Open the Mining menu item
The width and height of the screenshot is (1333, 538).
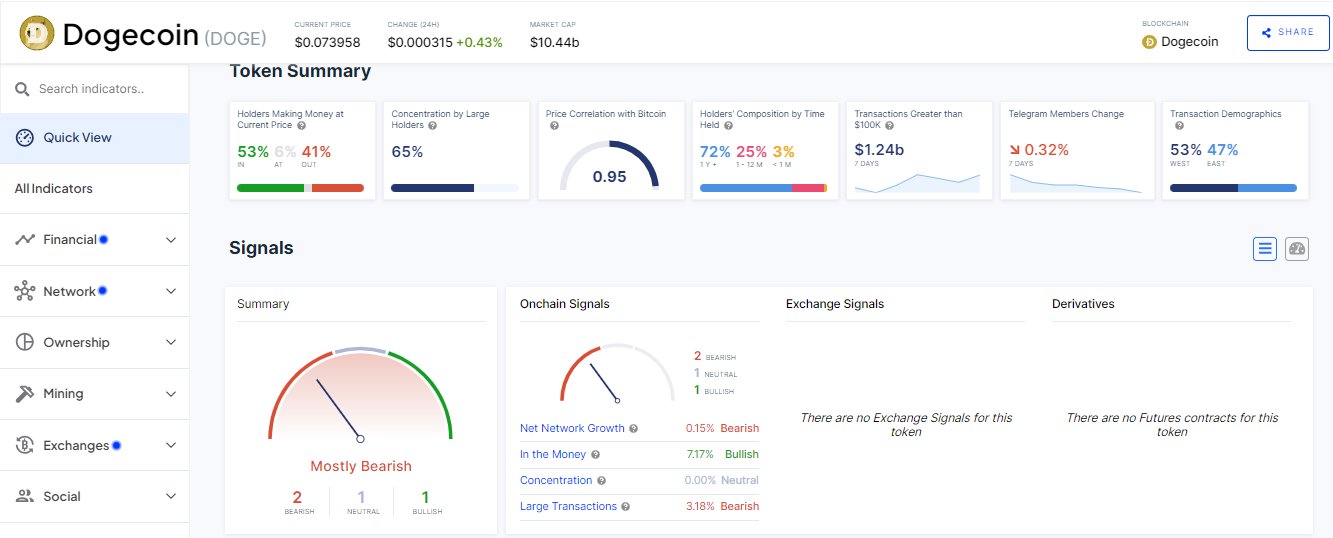[x=94, y=394]
